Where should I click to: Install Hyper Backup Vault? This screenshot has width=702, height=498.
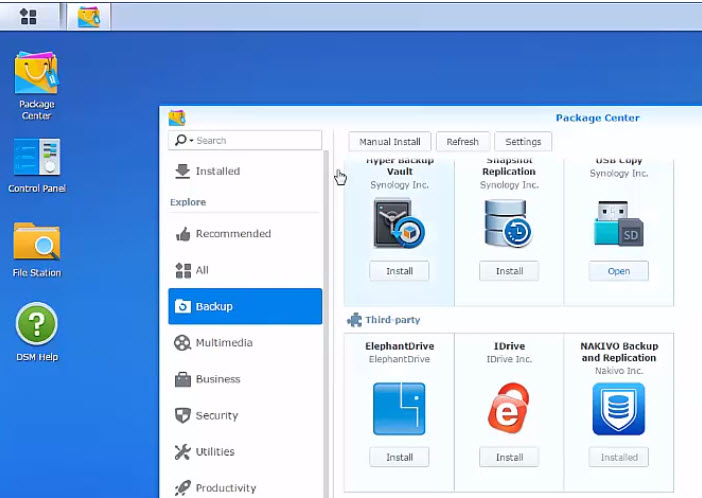coord(399,271)
